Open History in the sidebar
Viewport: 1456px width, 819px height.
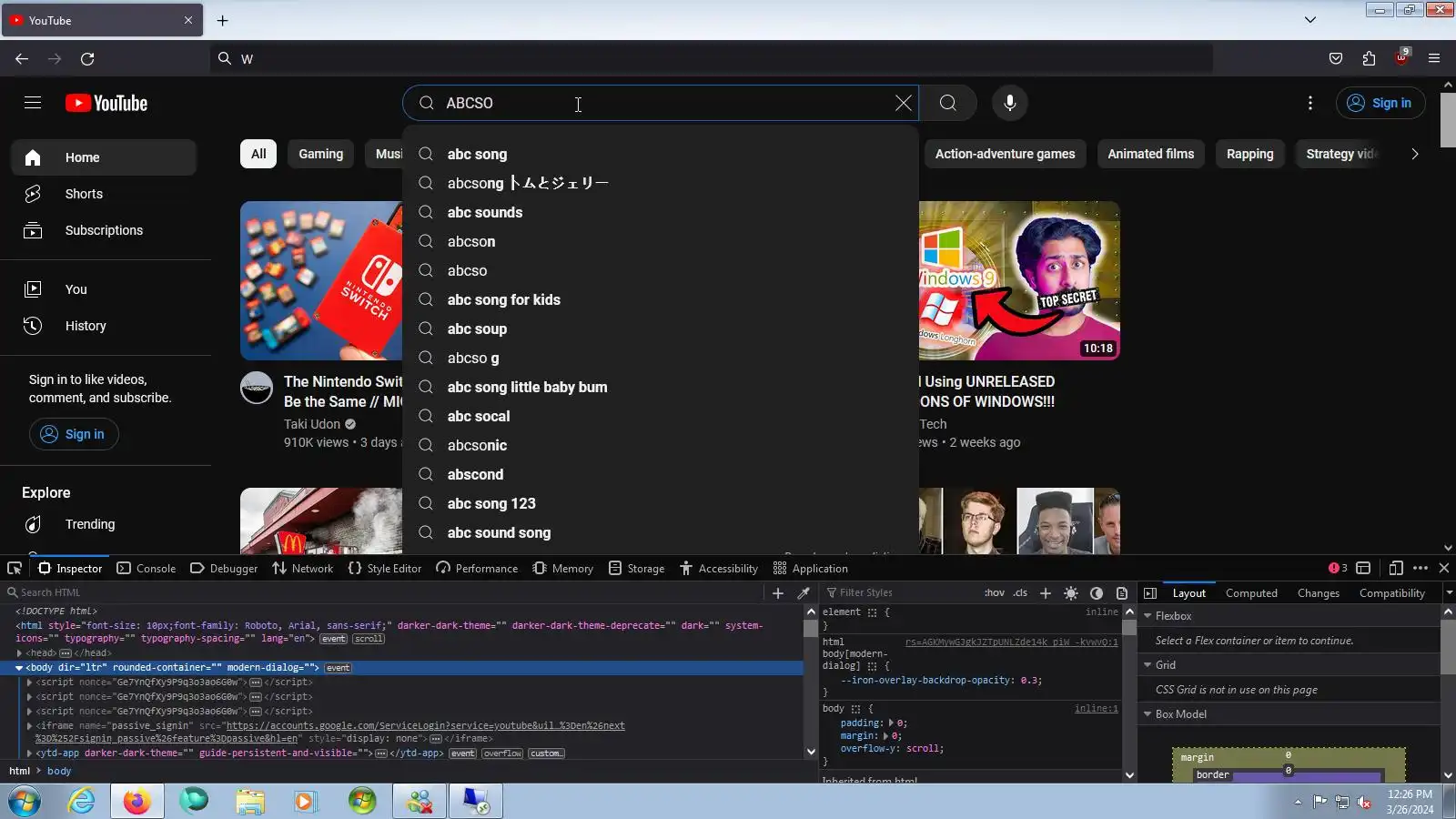(x=104, y=326)
